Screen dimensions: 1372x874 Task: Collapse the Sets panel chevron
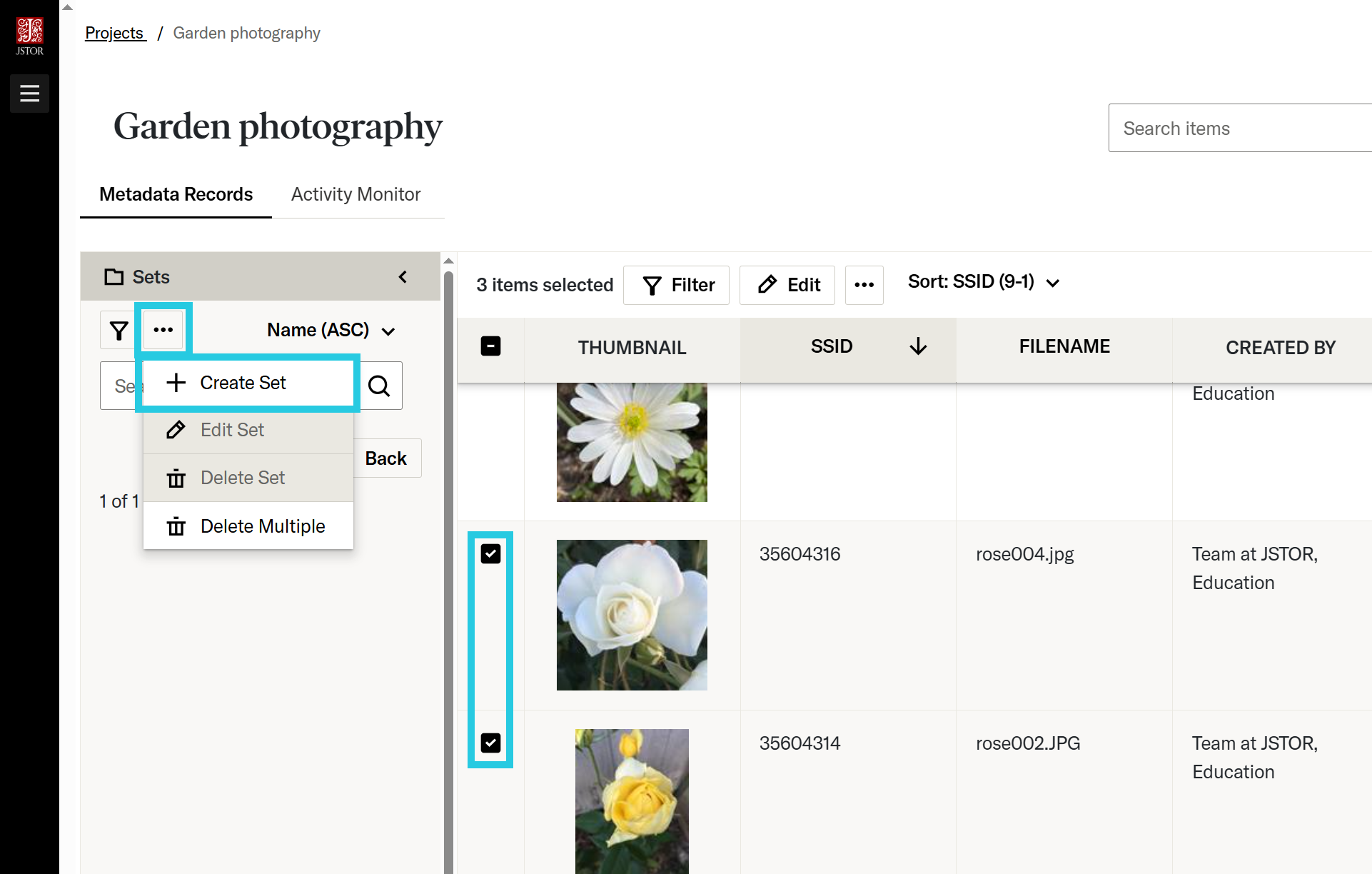click(403, 277)
